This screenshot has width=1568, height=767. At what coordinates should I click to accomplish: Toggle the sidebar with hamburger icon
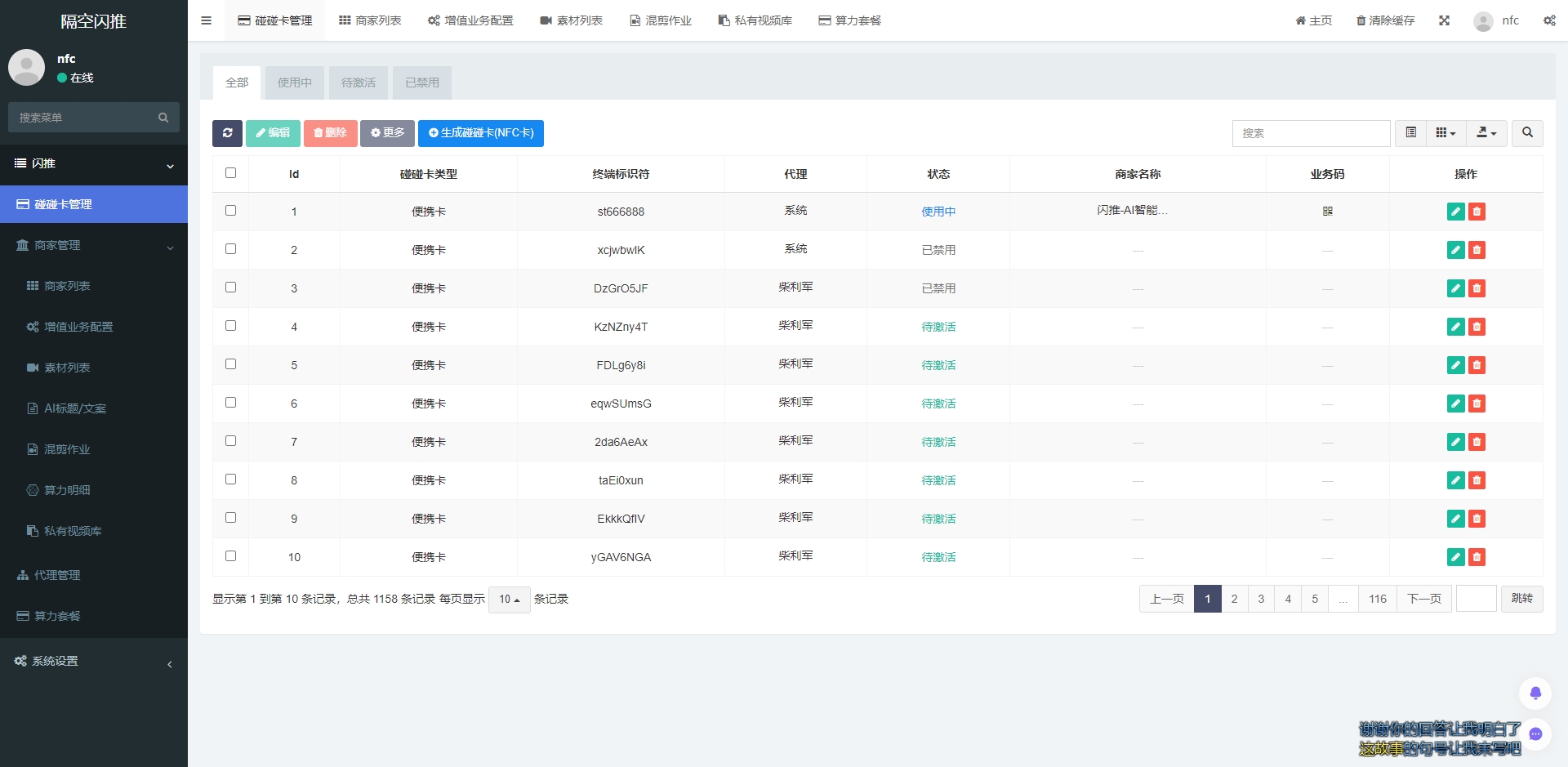(x=207, y=20)
